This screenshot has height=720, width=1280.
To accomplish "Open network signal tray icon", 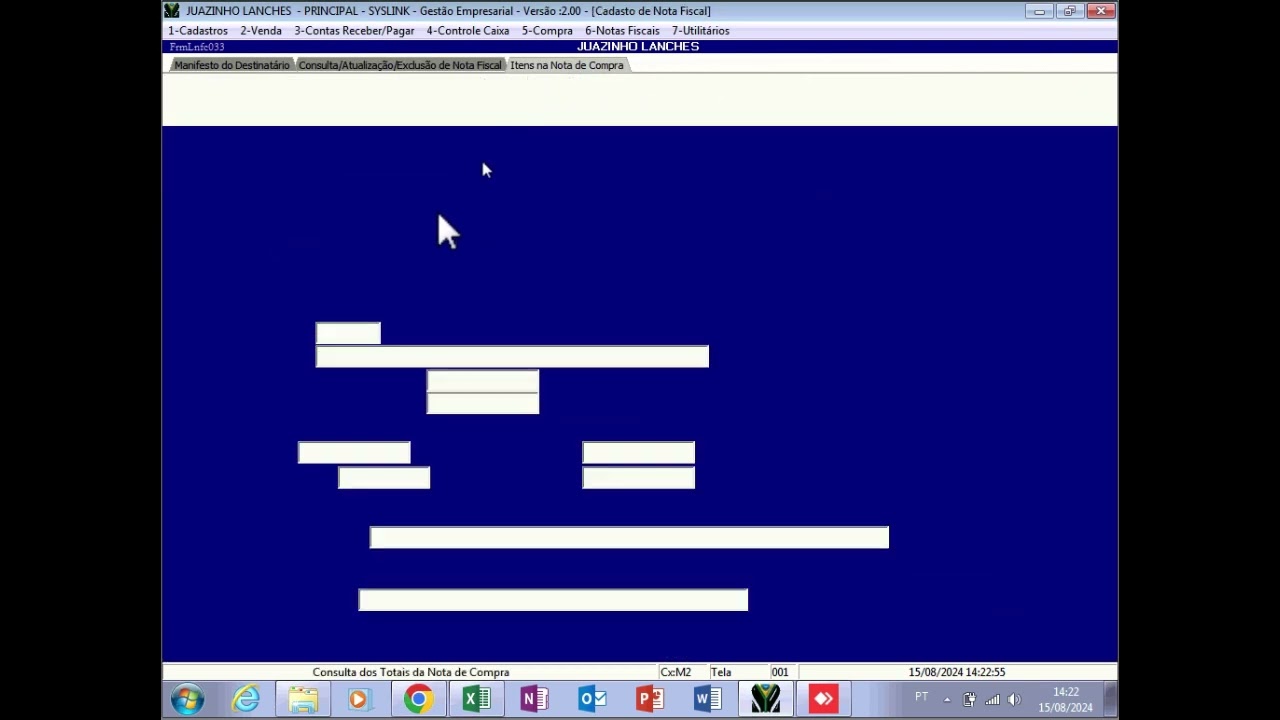I will (x=992, y=699).
